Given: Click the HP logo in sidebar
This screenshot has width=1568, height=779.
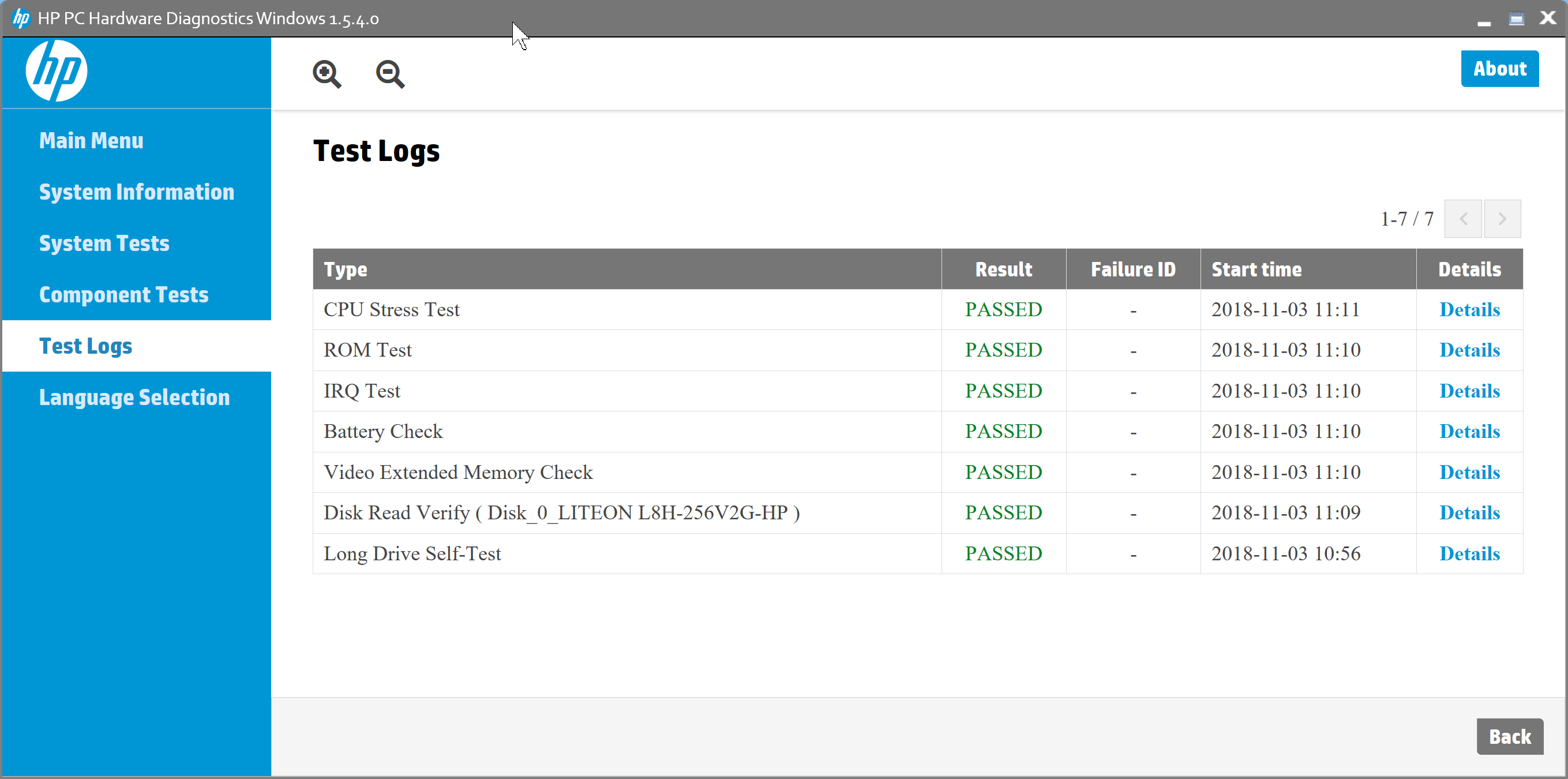Looking at the screenshot, I should 57,71.
